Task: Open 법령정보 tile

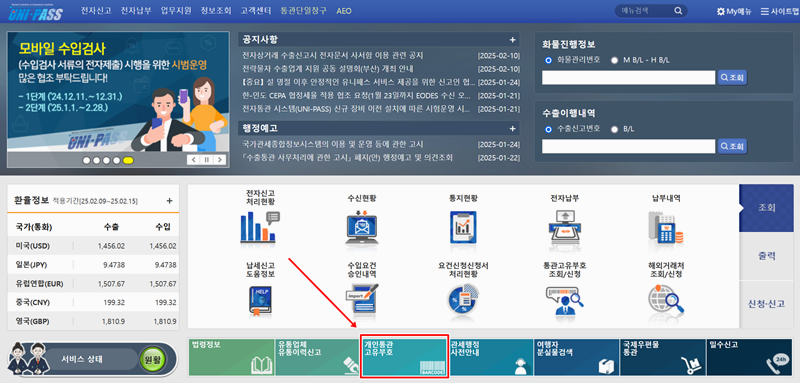Action: (x=232, y=358)
